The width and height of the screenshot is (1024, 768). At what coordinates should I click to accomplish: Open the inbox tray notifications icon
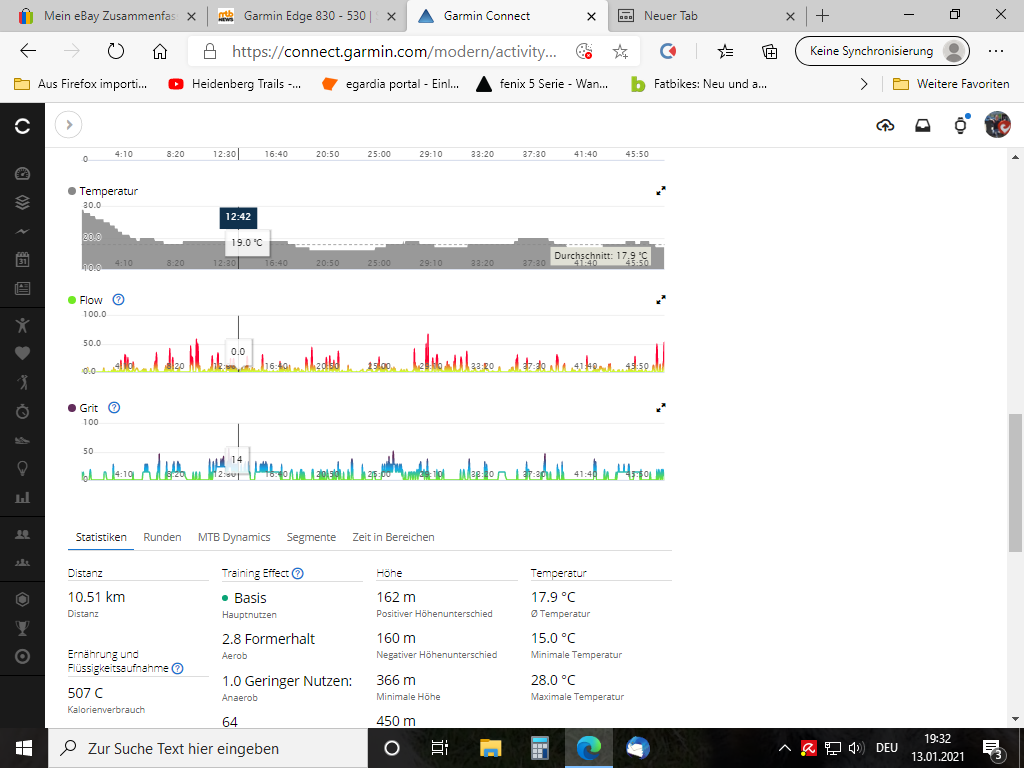[923, 125]
